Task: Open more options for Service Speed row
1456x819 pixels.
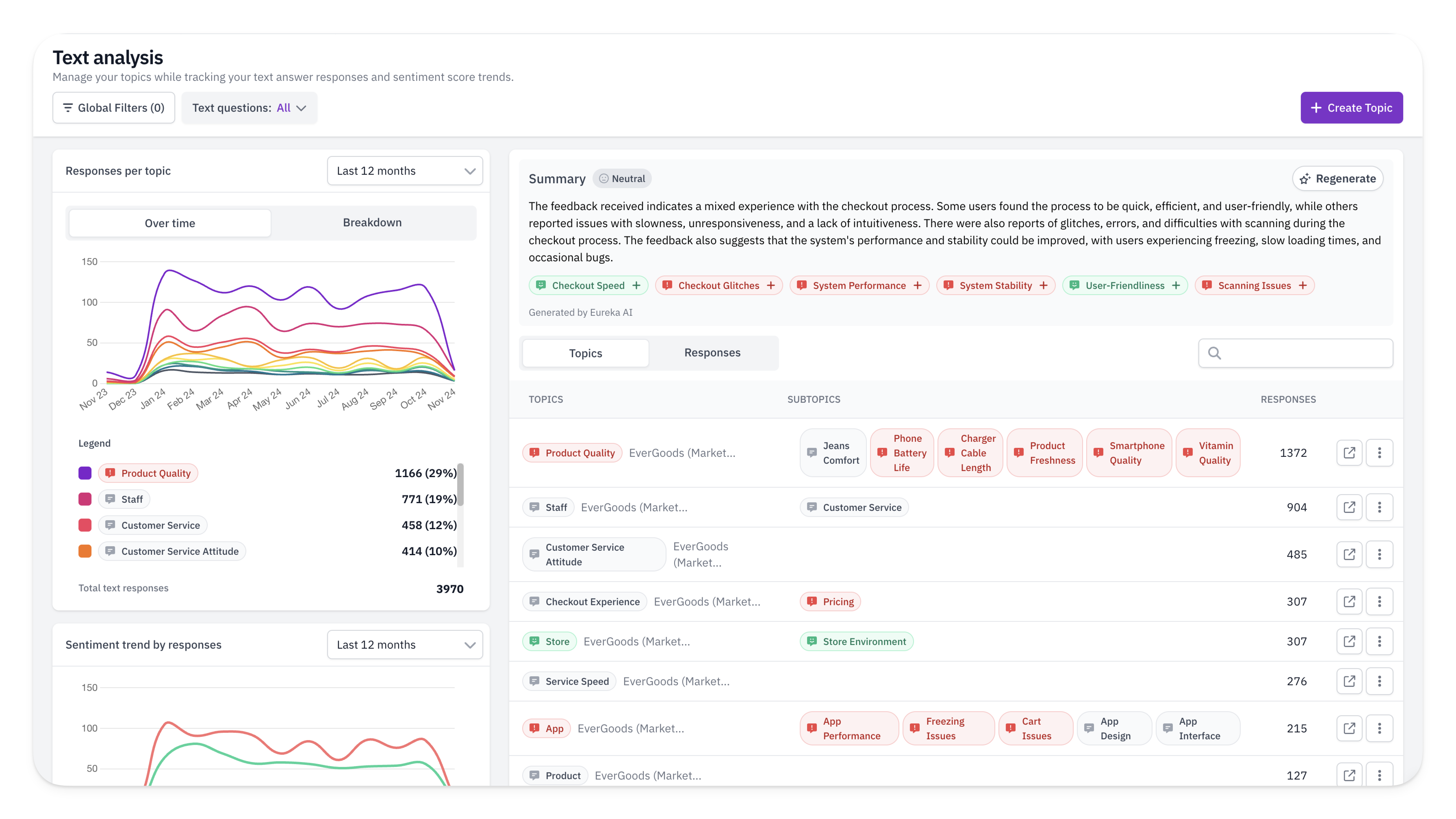Action: point(1379,681)
